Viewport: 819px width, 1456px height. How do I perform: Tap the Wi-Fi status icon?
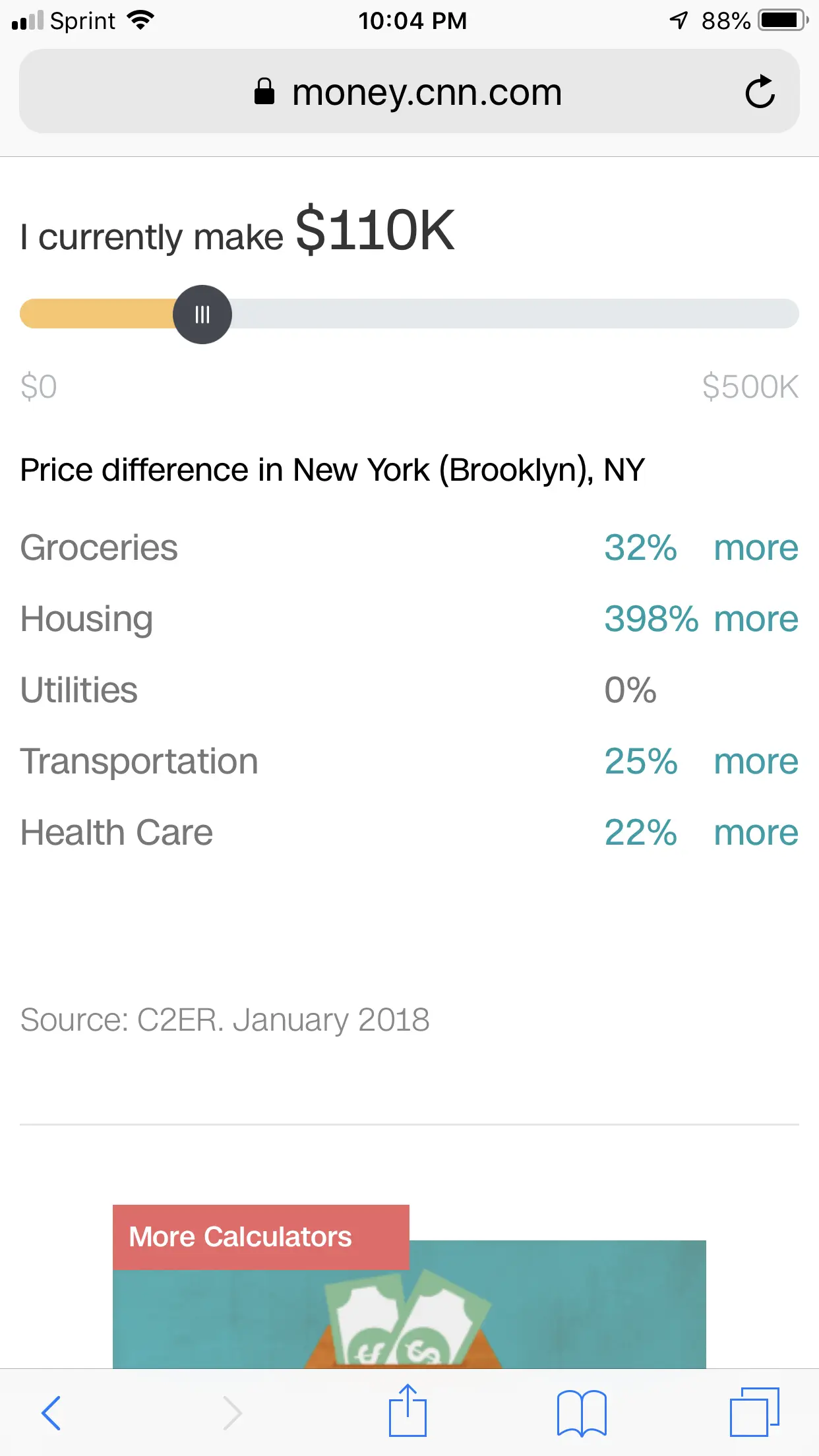point(140,20)
